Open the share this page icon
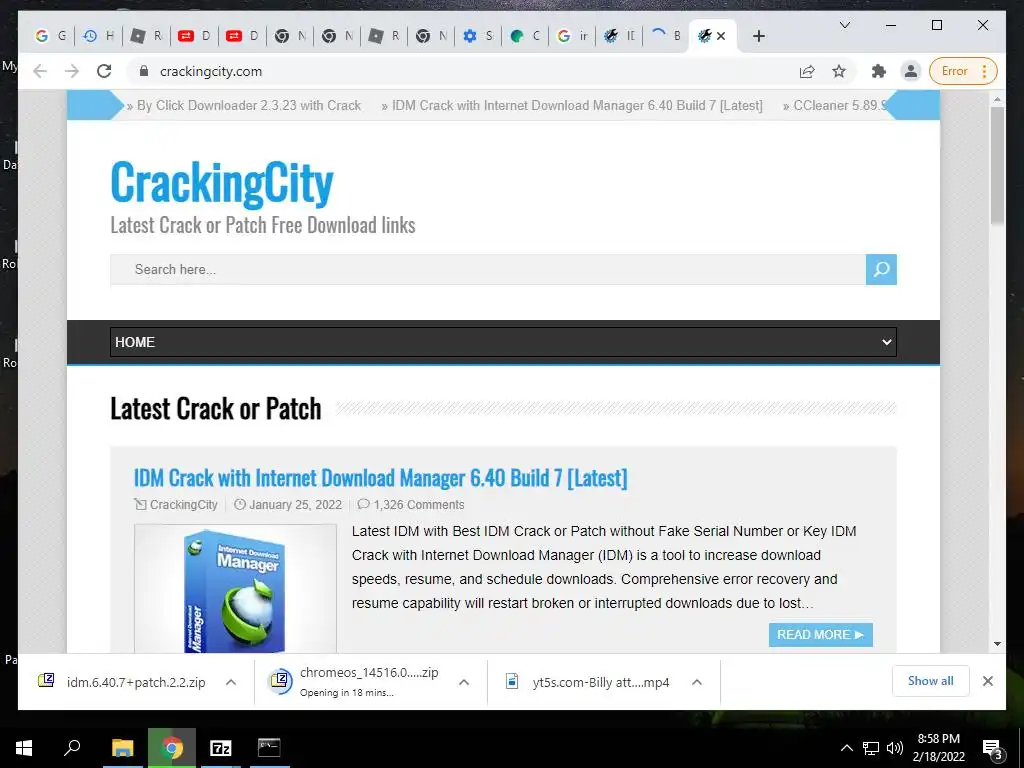 (x=807, y=71)
